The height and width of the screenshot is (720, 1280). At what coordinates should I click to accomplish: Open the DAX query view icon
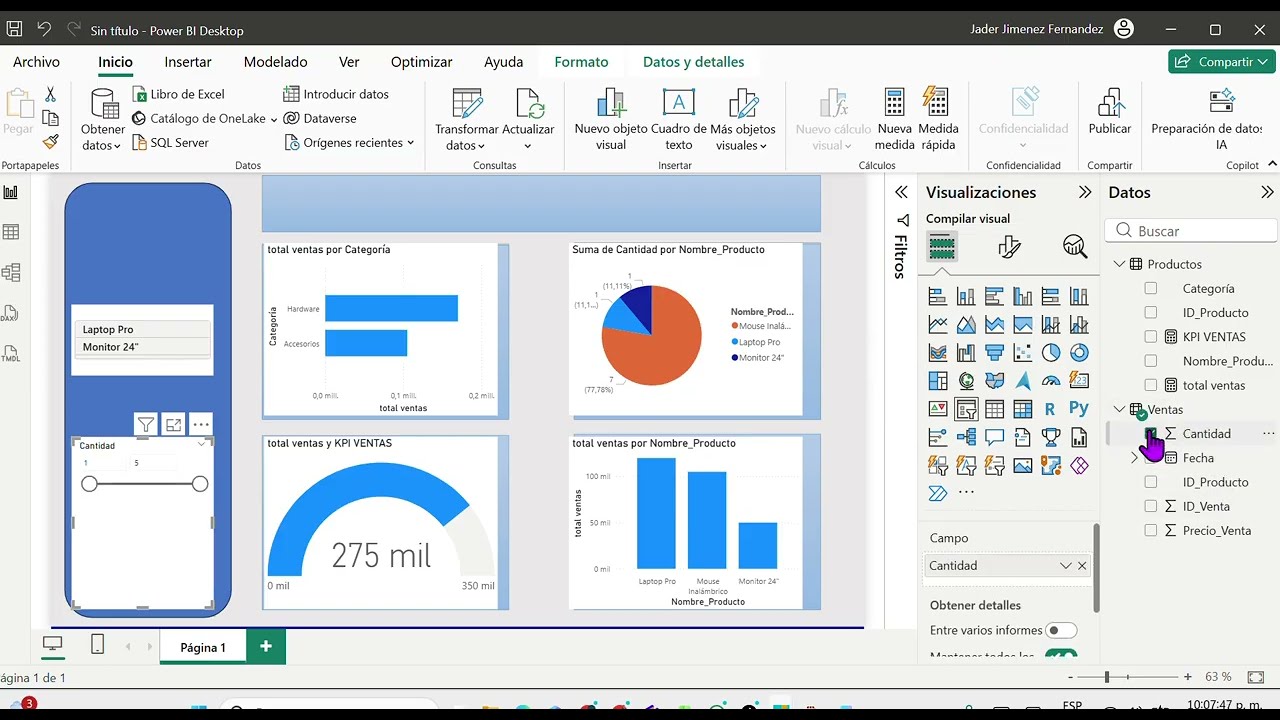11,313
